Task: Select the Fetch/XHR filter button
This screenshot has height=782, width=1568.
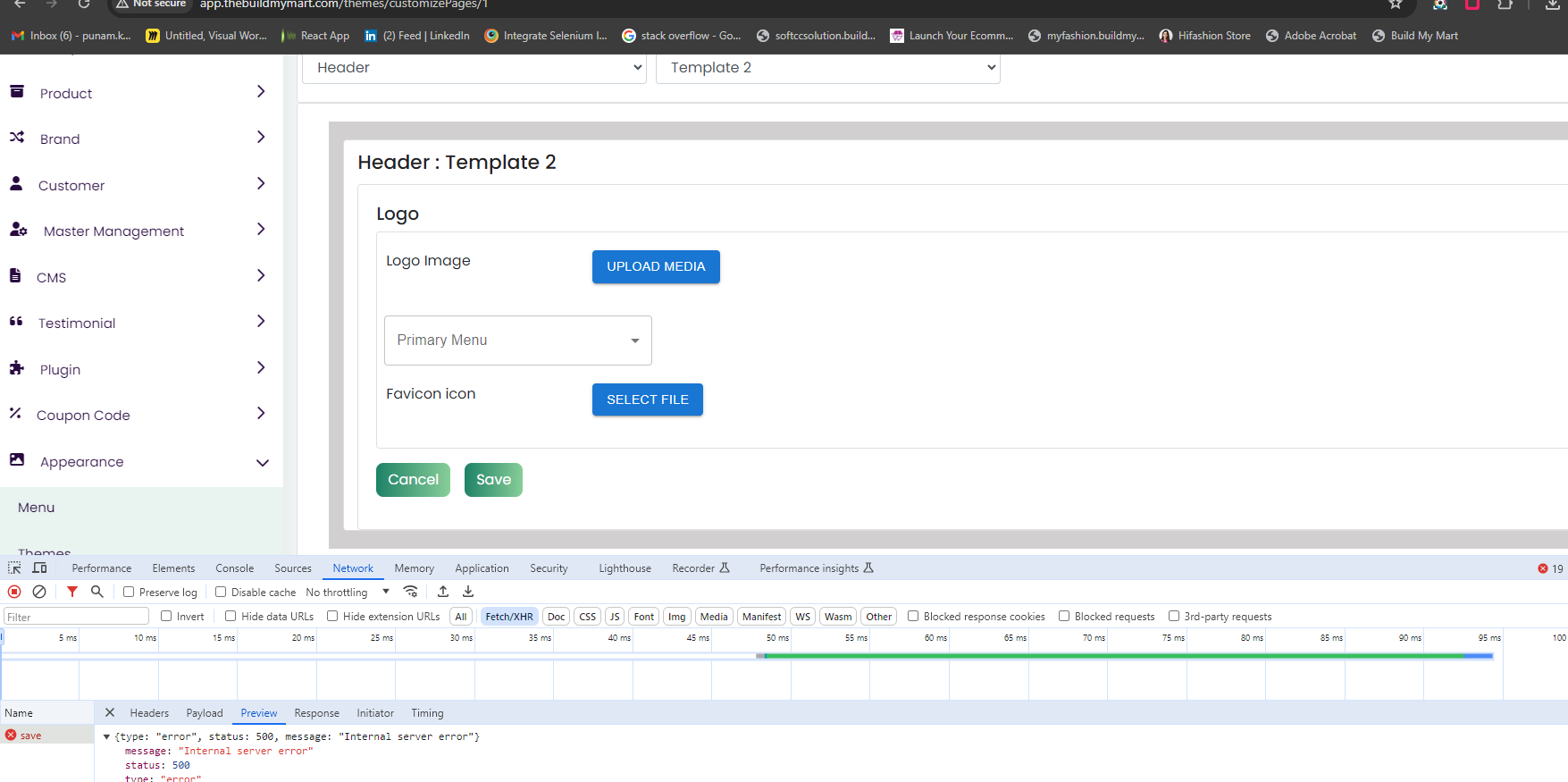Action: 509,617
